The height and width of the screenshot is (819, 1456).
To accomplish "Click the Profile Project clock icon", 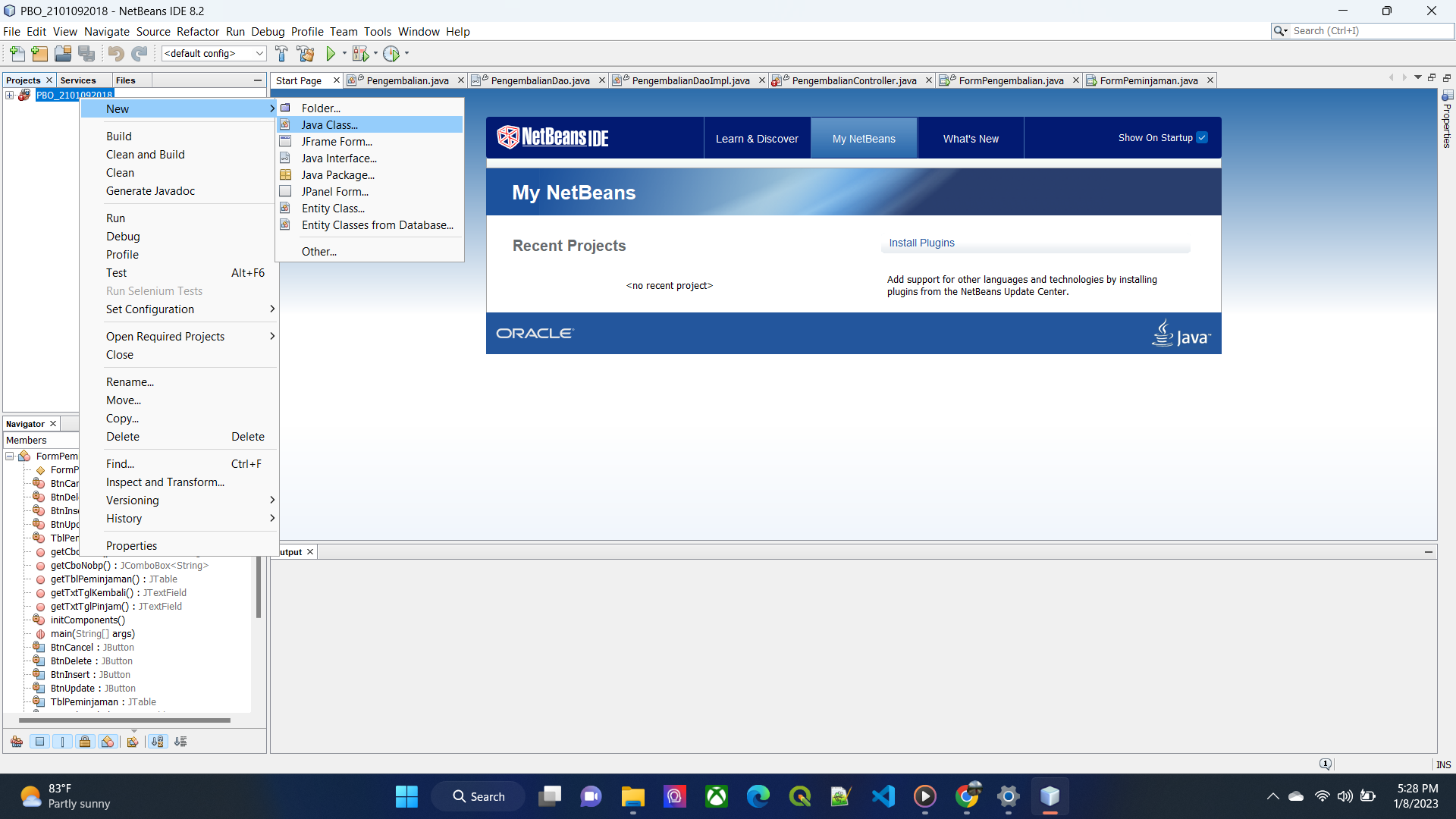I will tap(391, 54).
